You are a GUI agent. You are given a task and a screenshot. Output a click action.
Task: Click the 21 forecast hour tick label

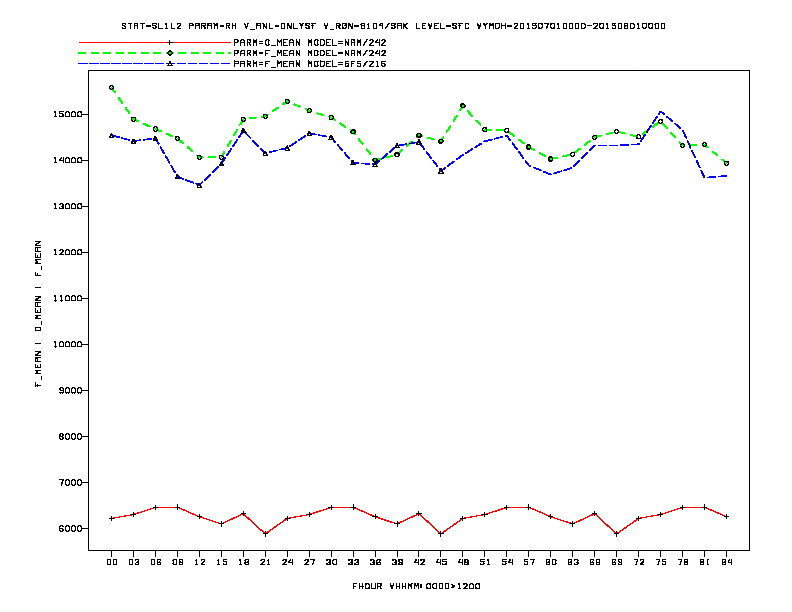pyautogui.click(x=265, y=562)
